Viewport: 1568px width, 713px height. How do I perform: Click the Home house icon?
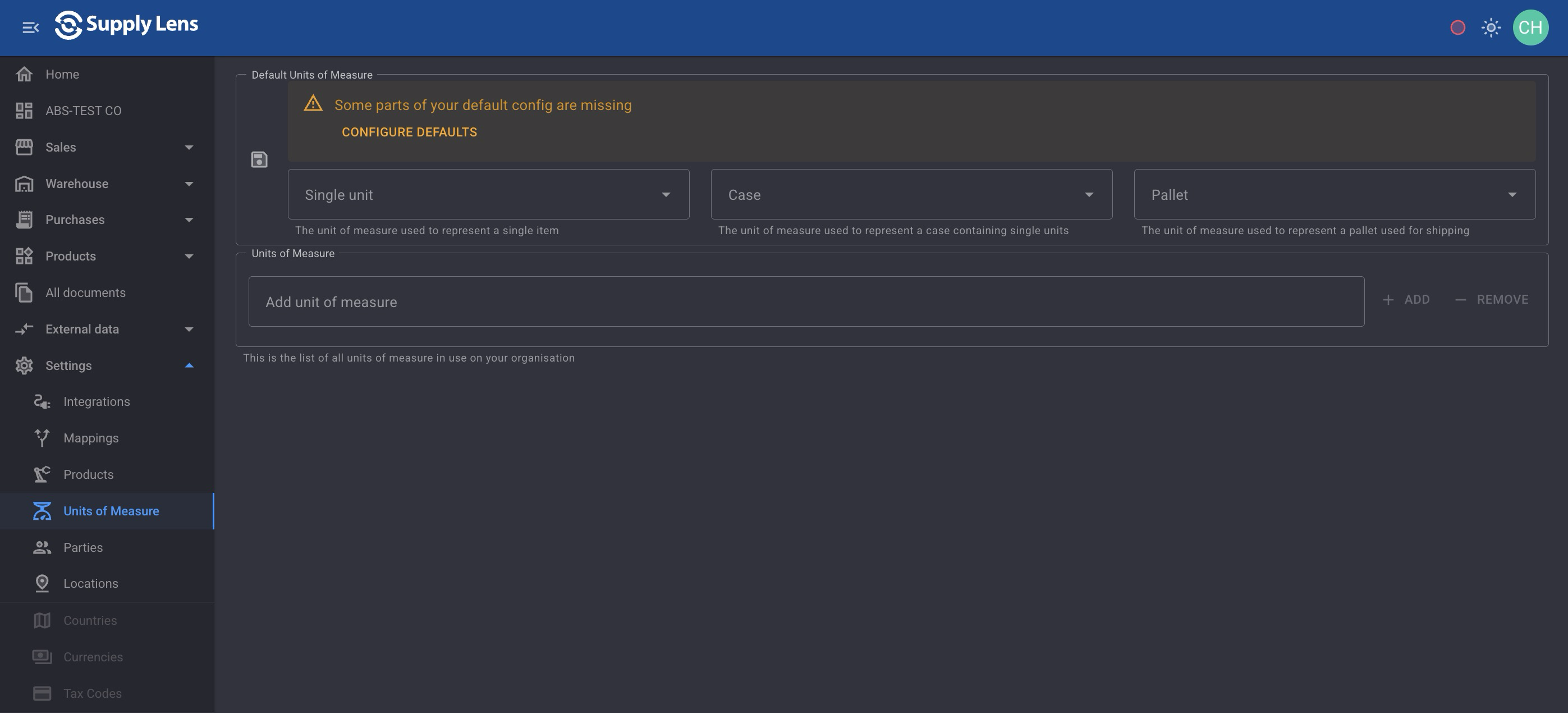pos(24,74)
